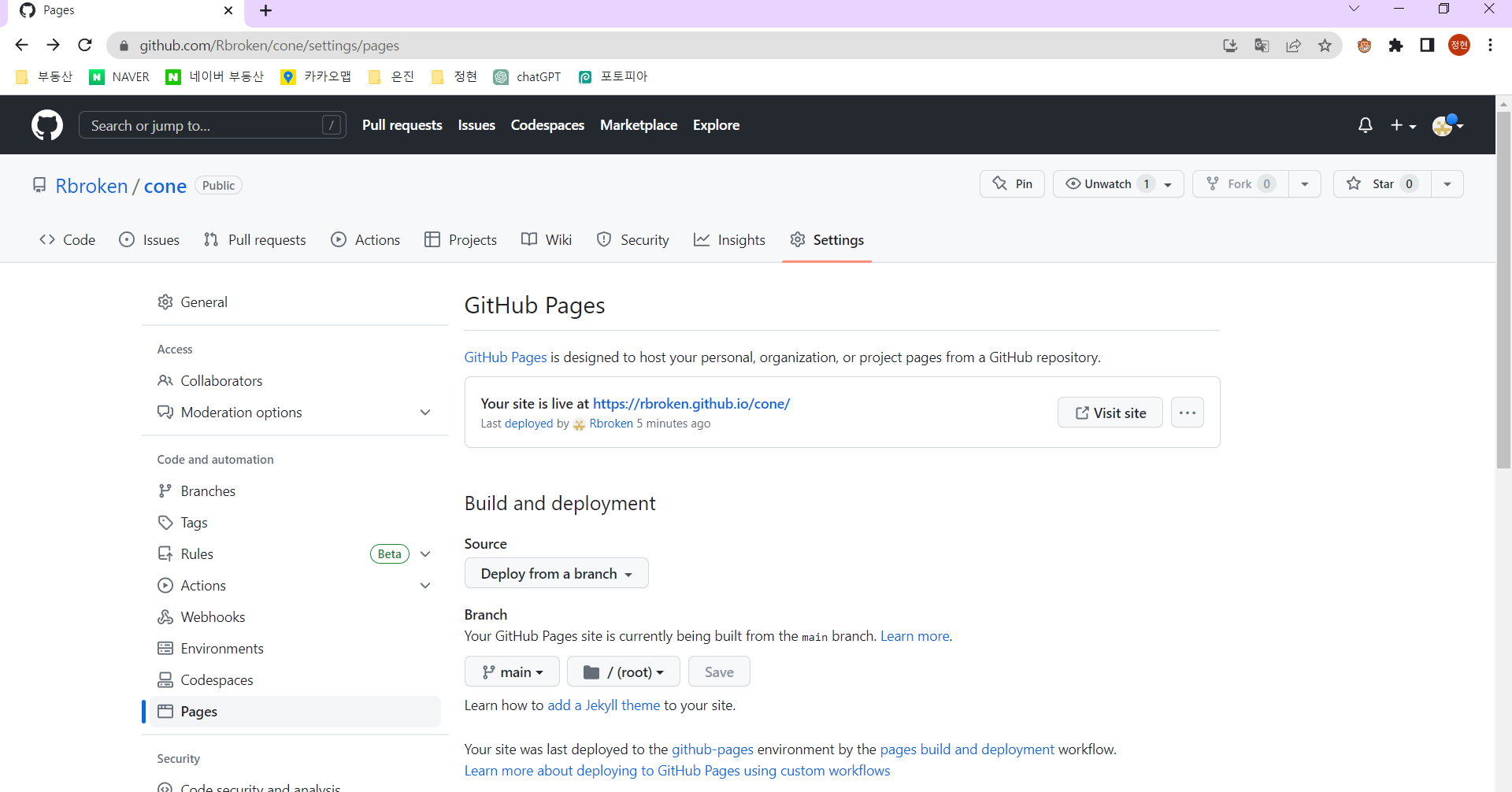Open the Chrome profile avatar
This screenshot has height=792, width=1512.
[x=1459, y=46]
